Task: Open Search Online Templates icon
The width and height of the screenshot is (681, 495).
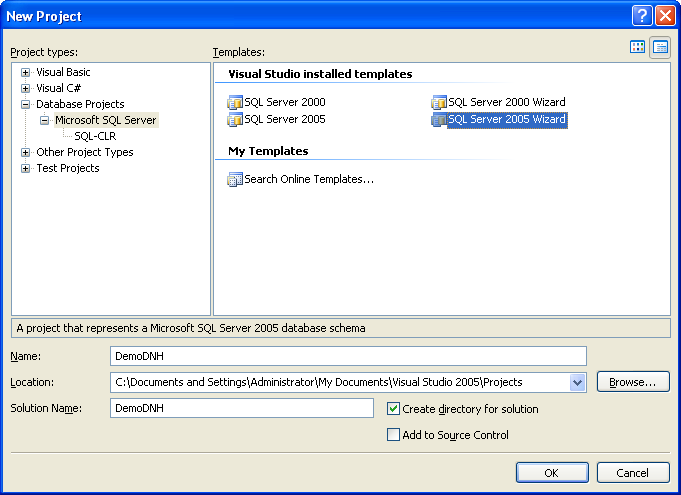Action: click(x=235, y=179)
